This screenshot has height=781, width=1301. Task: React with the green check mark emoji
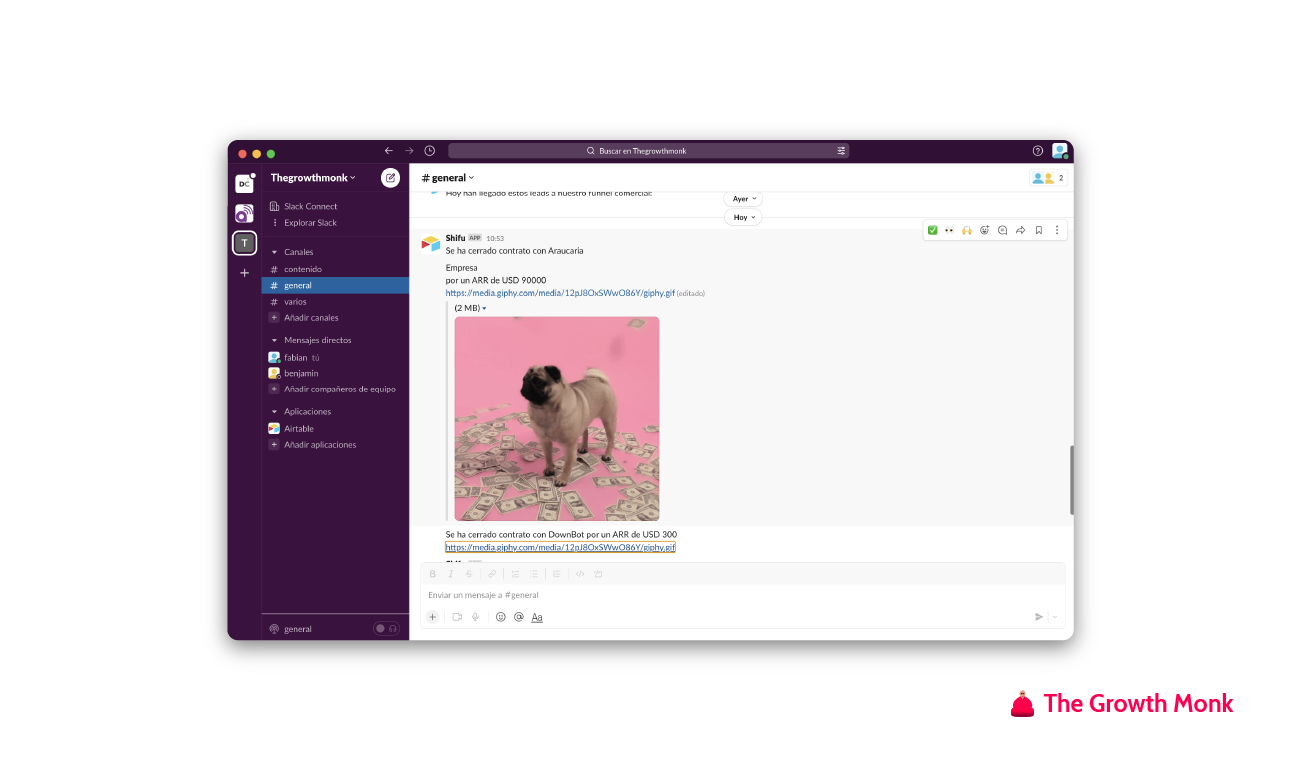932,230
